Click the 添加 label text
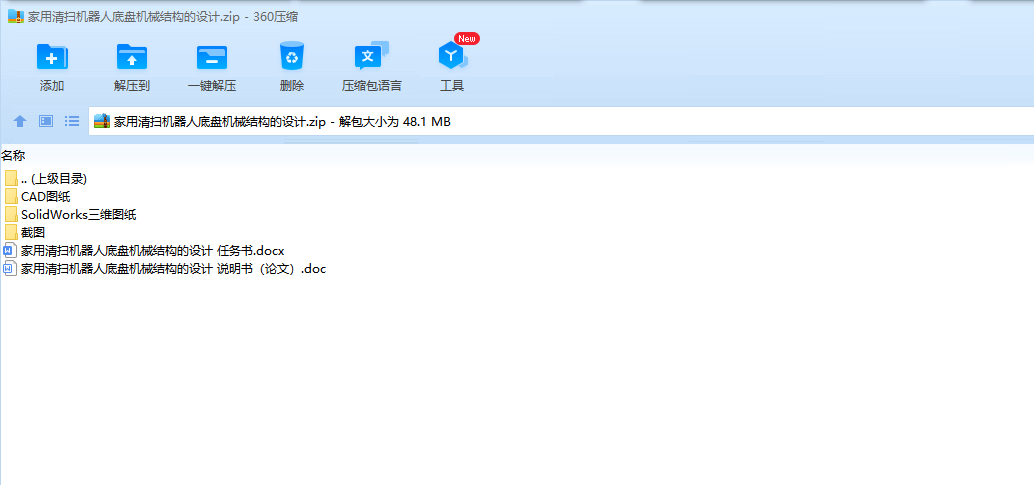 tap(52, 86)
